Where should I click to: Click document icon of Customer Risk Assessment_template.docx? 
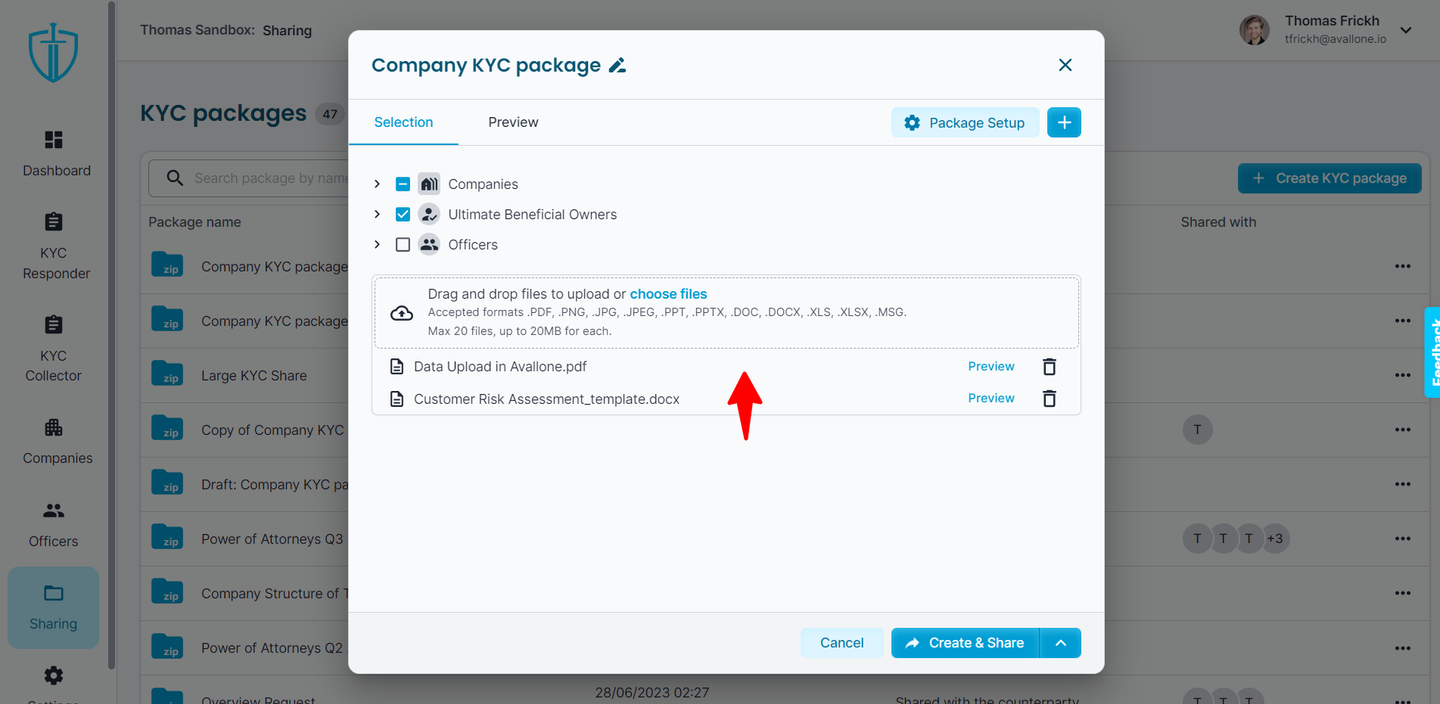click(397, 398)
